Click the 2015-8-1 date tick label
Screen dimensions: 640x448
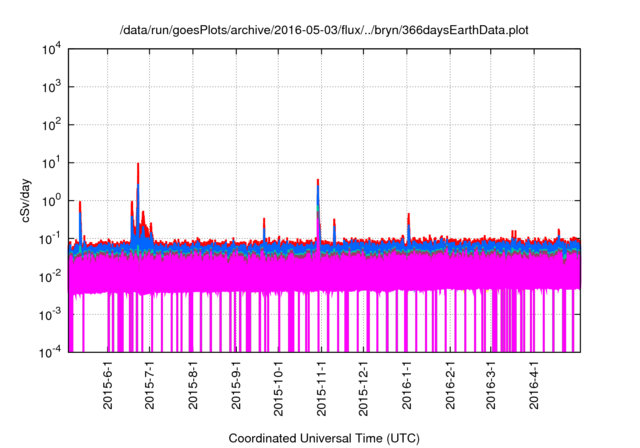pos(193,385)
